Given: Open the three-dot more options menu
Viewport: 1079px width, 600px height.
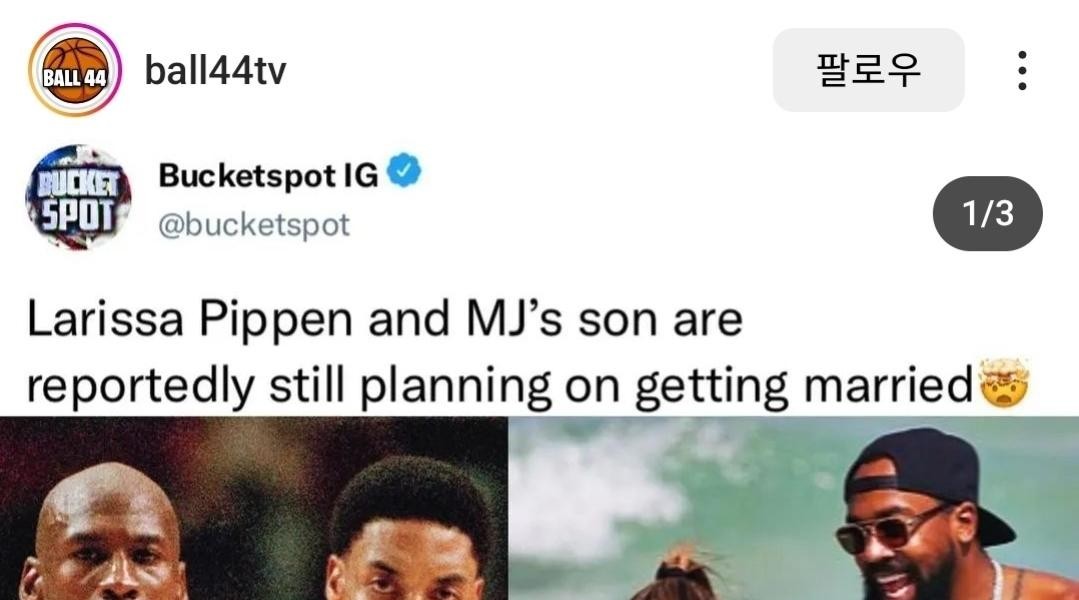Looking at the screenshot, I should point(1023,70).
